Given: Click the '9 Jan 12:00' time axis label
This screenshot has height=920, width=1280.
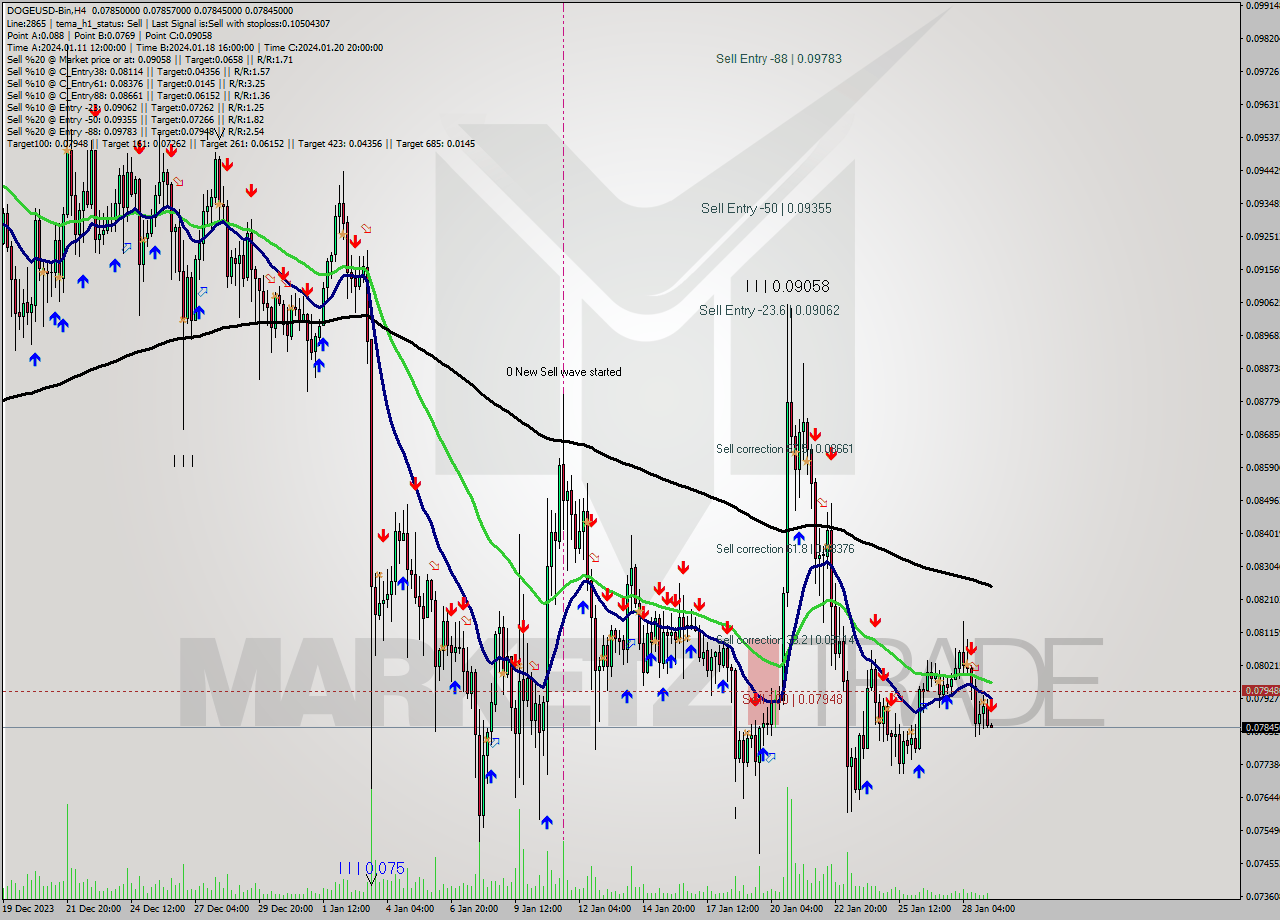Looking at the screenshot, I should point(538,908).
